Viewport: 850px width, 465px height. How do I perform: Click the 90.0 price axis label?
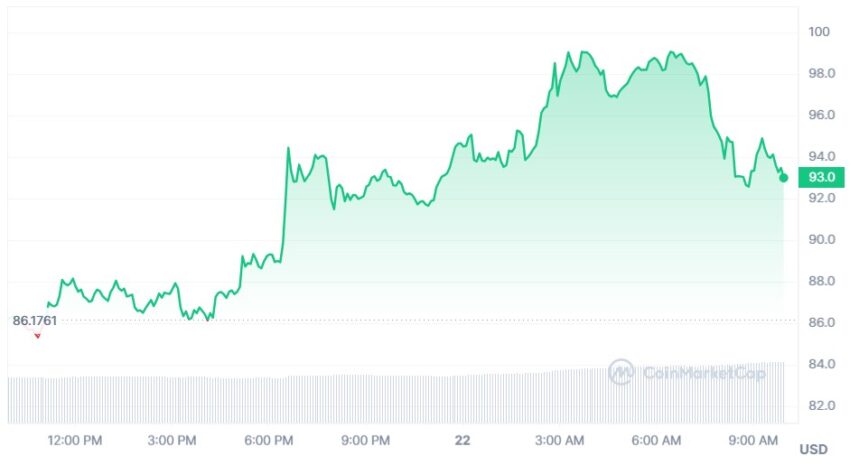pos(822,240)
